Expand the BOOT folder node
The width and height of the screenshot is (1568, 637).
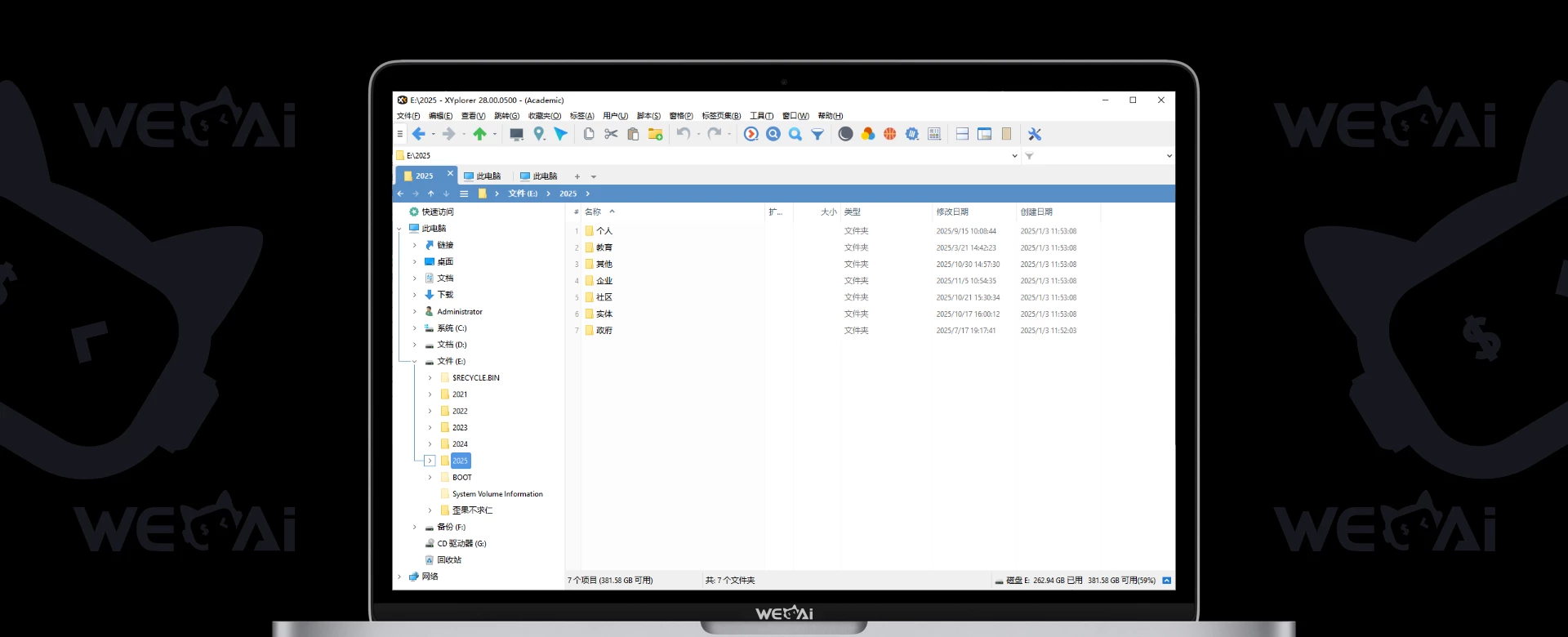[x=430, y=478]
